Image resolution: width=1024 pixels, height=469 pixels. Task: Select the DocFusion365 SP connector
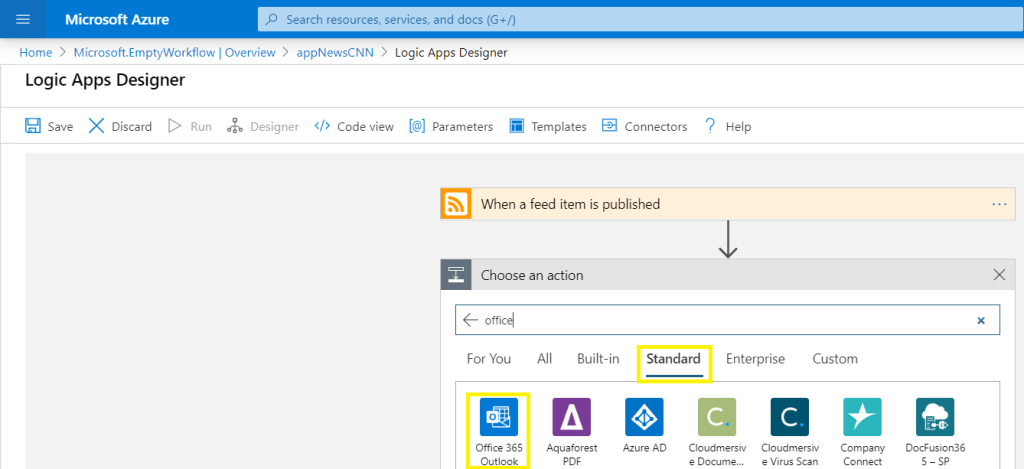pyautogui.click(x=935, y=417)
